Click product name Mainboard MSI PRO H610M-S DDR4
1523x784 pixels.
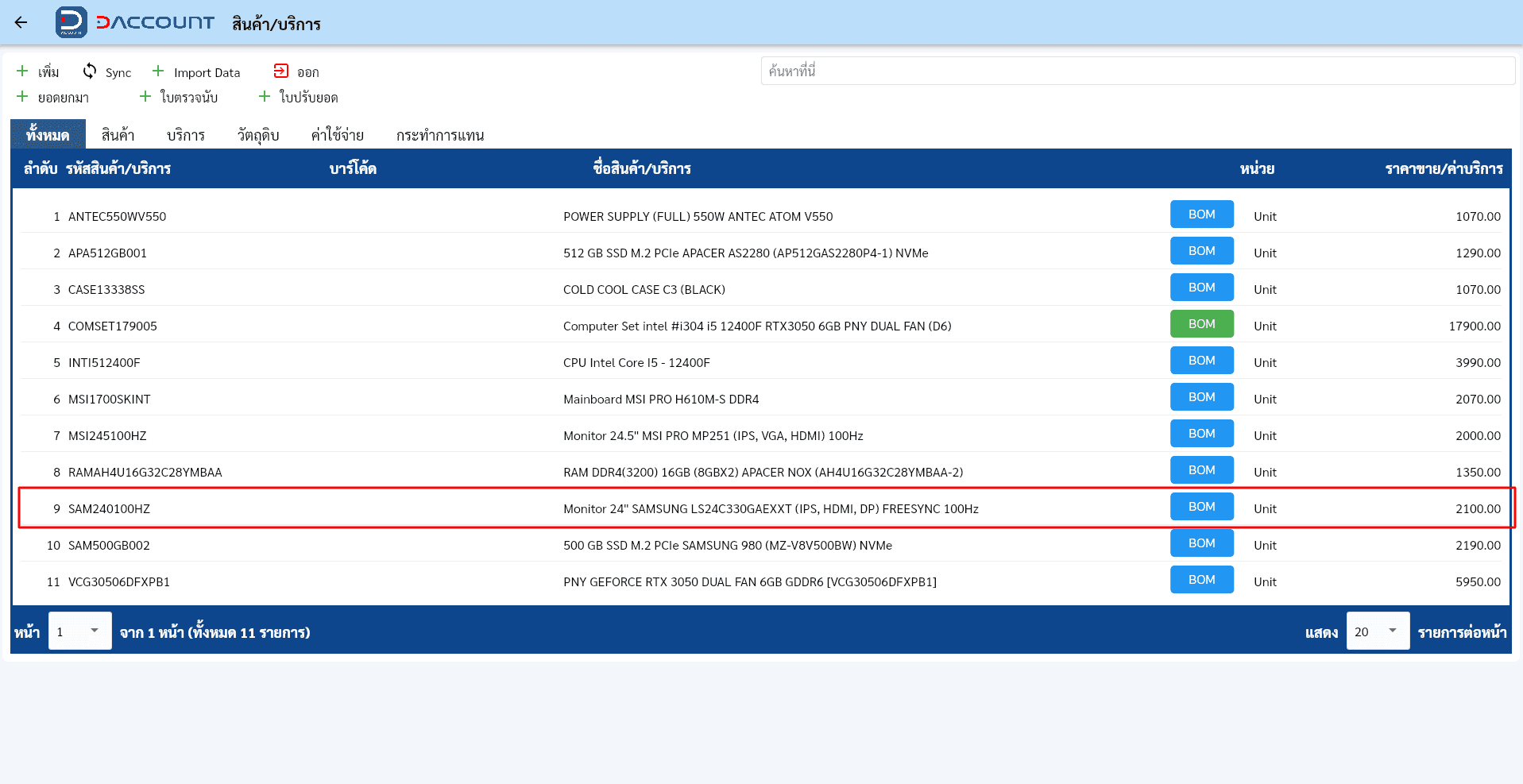[661, 400]
